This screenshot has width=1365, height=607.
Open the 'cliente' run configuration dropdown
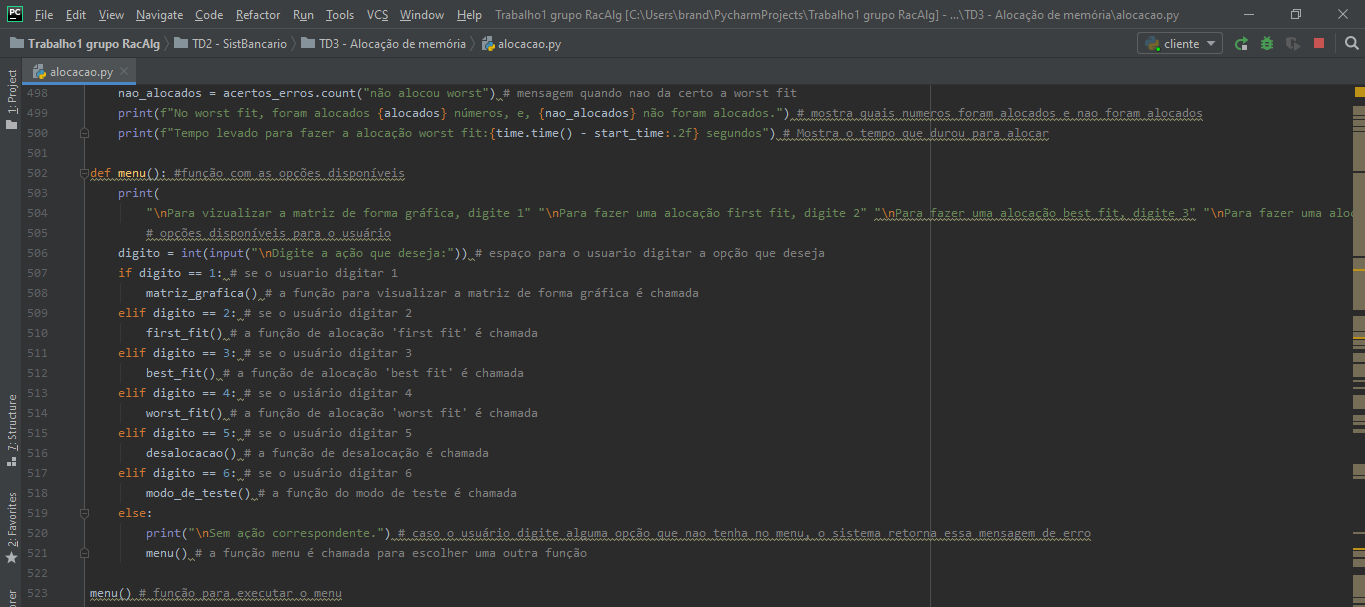coord(1180,44)
